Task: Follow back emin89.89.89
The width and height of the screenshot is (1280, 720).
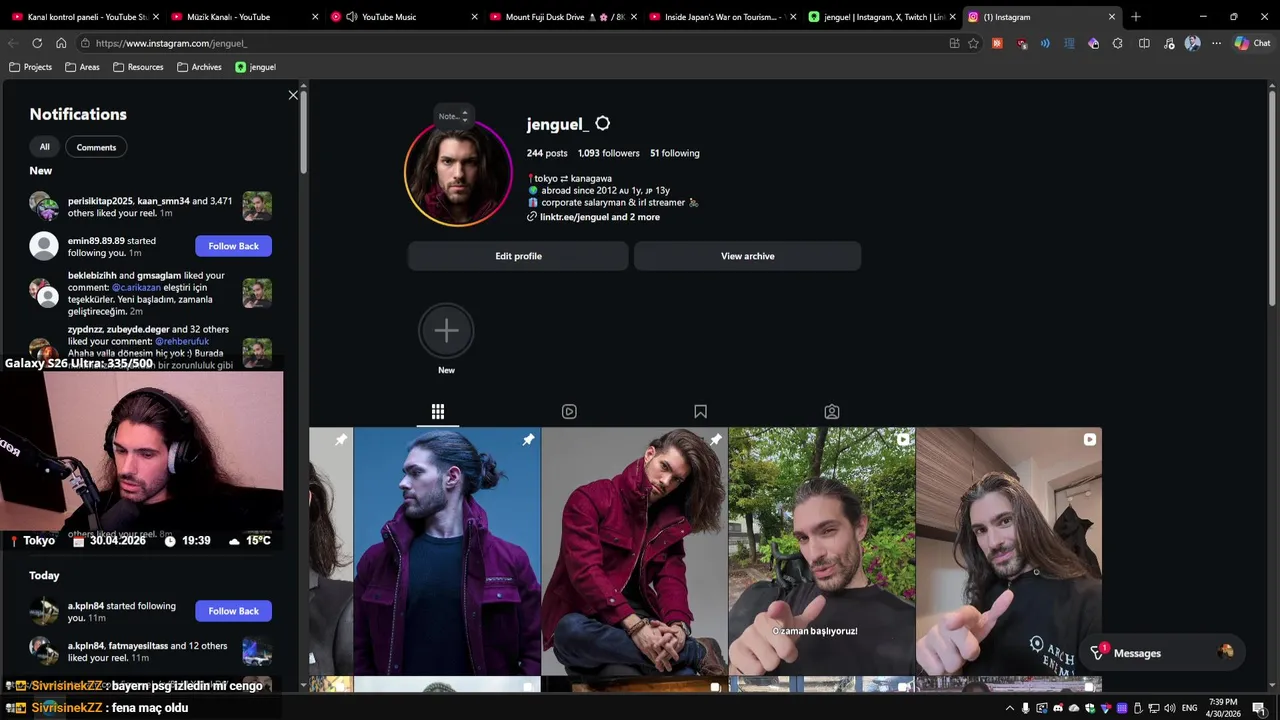Action: [233, 246]
